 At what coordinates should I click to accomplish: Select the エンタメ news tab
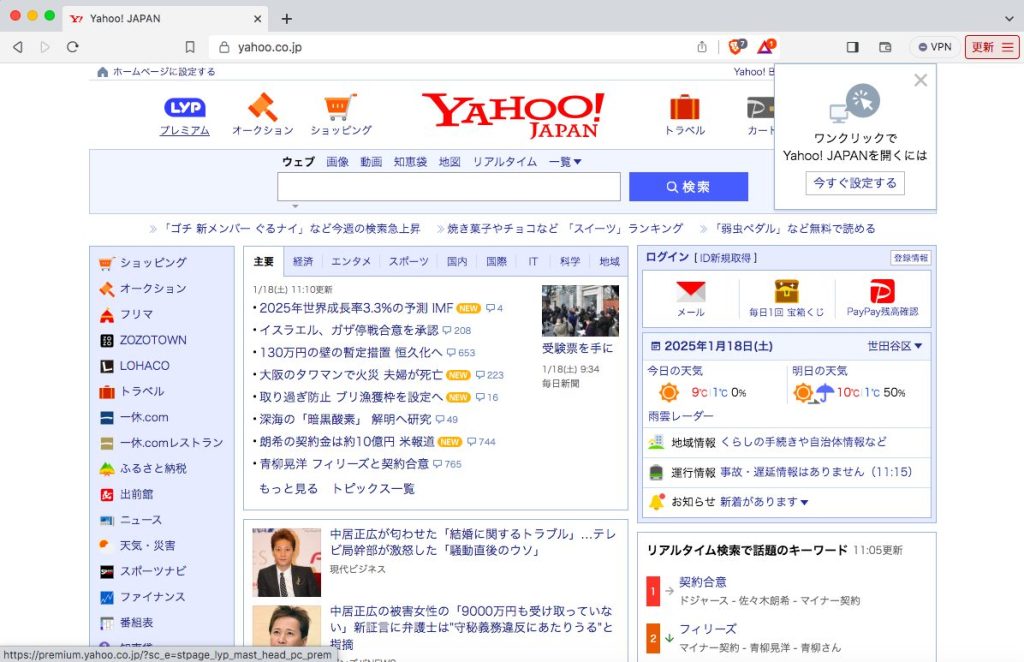(351, 261)
